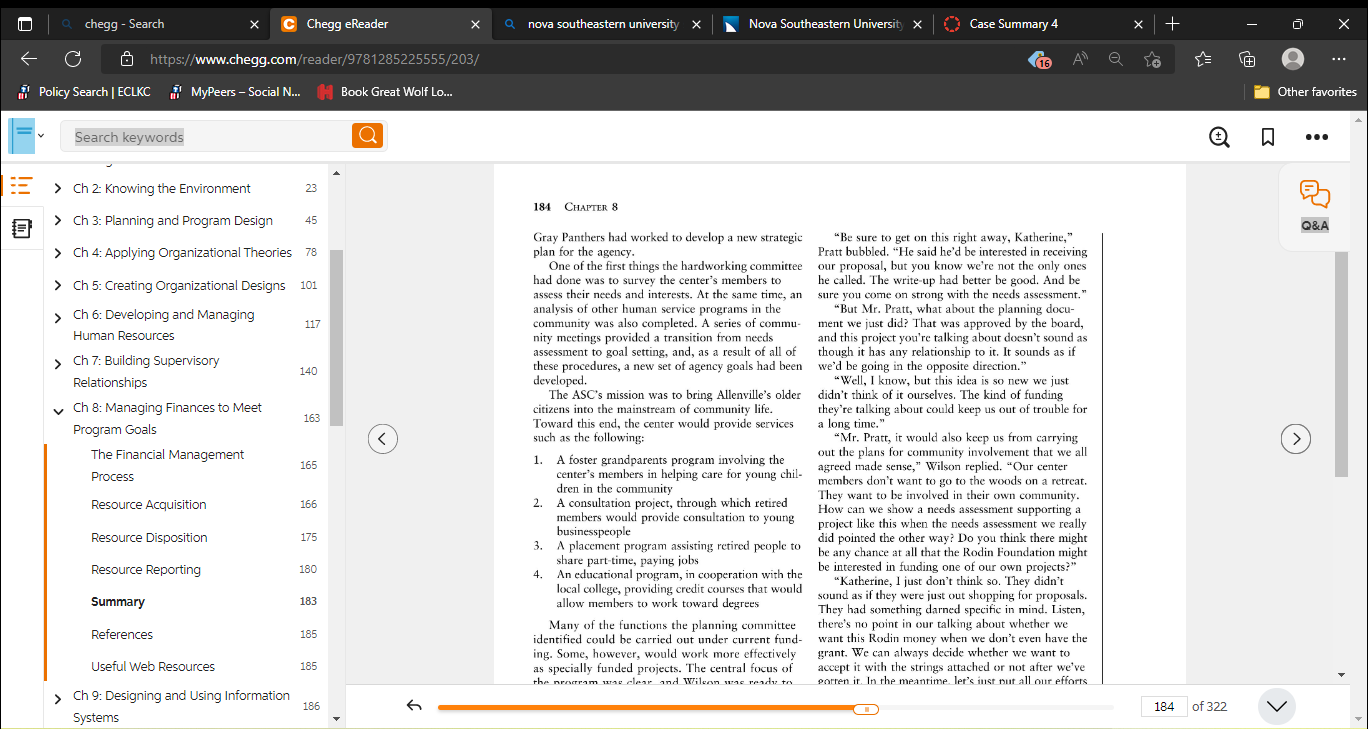1368x729 pixels.
Task: Open the zoom magnifier tool in reader
Action: [x=1219, y=137]
